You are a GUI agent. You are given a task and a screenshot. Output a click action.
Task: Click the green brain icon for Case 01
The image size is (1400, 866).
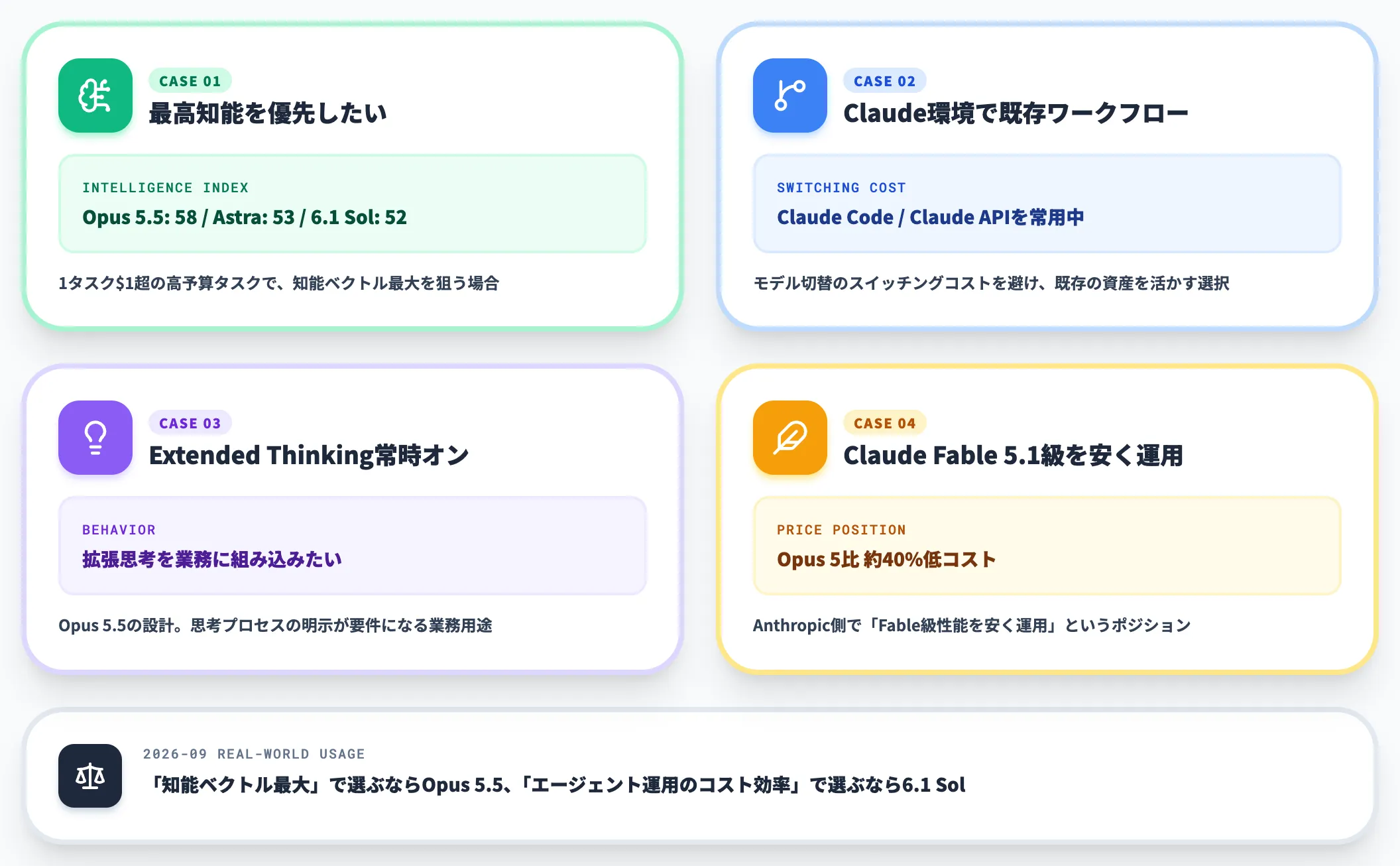pos(95,95)
